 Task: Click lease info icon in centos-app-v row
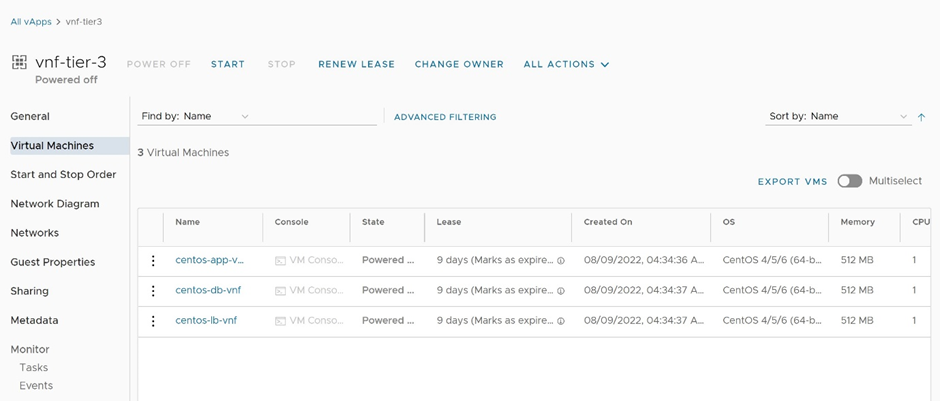point(561,261)
